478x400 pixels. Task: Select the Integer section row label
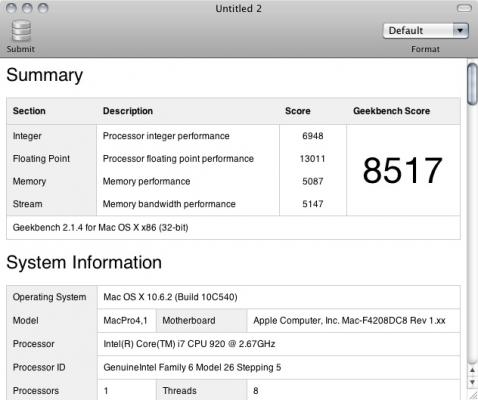[x=27, y=136]
